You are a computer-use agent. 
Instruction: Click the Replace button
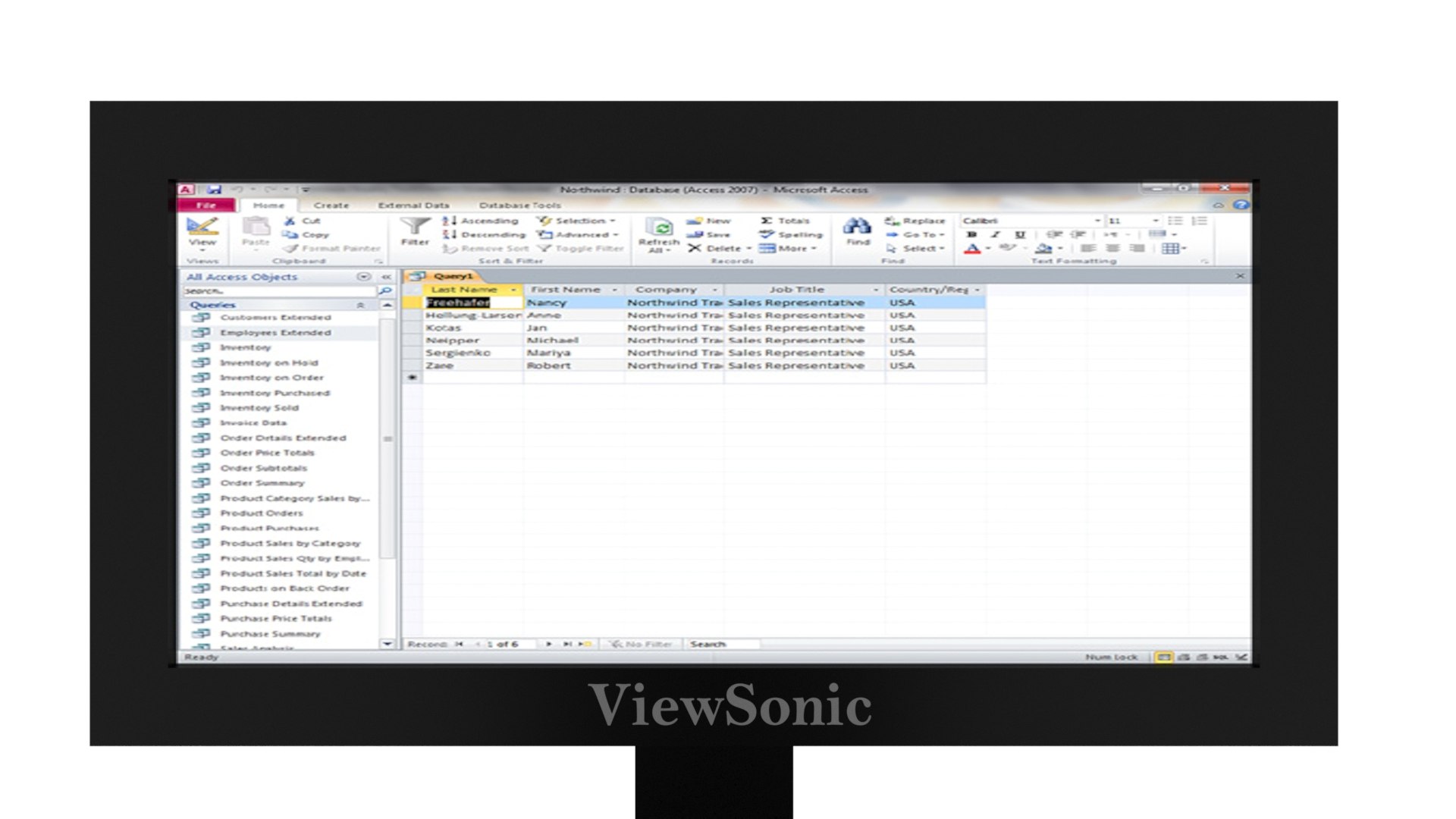(x=915, y=221)
